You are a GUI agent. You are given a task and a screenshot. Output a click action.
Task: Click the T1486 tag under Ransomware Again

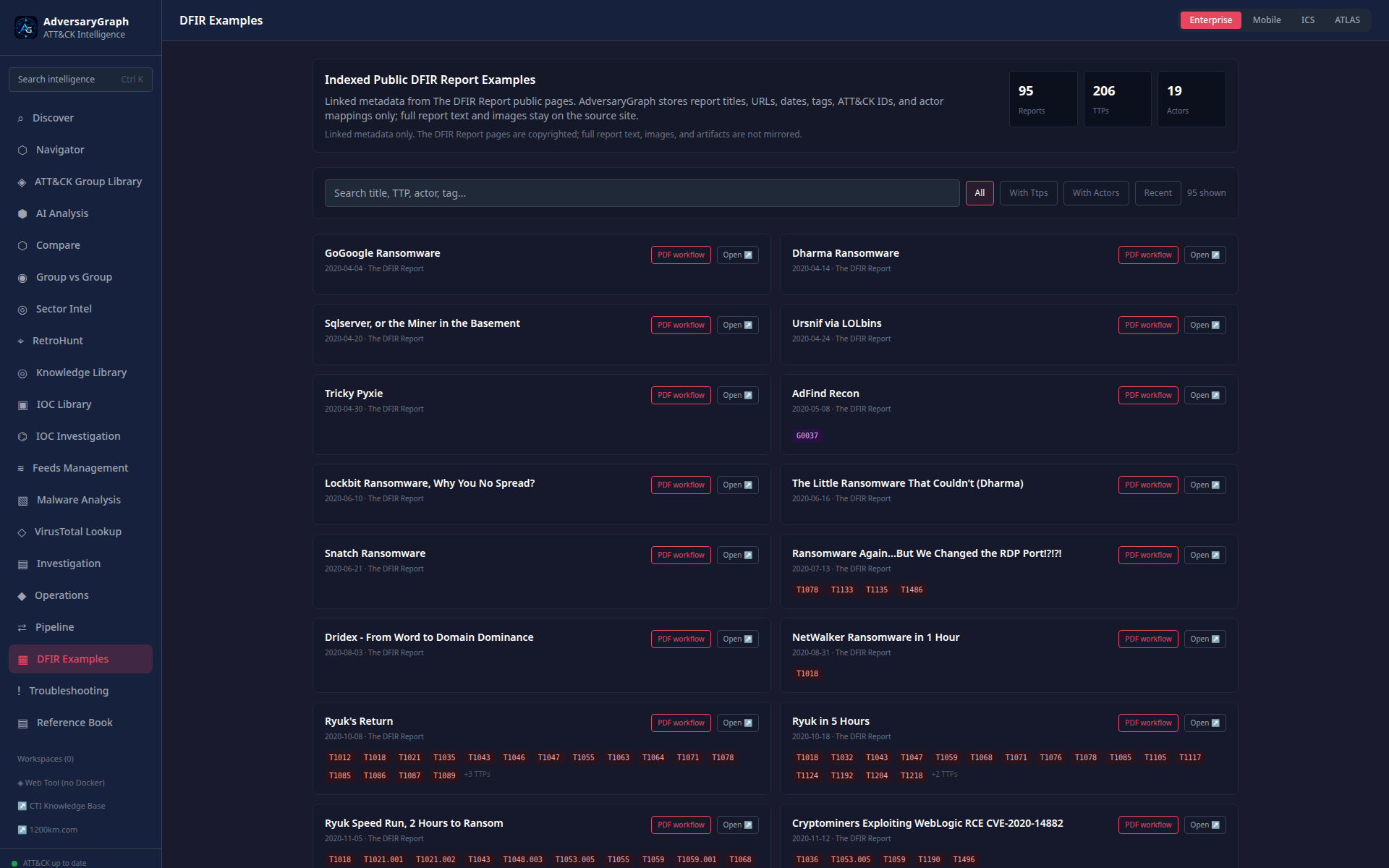[912, 590]
